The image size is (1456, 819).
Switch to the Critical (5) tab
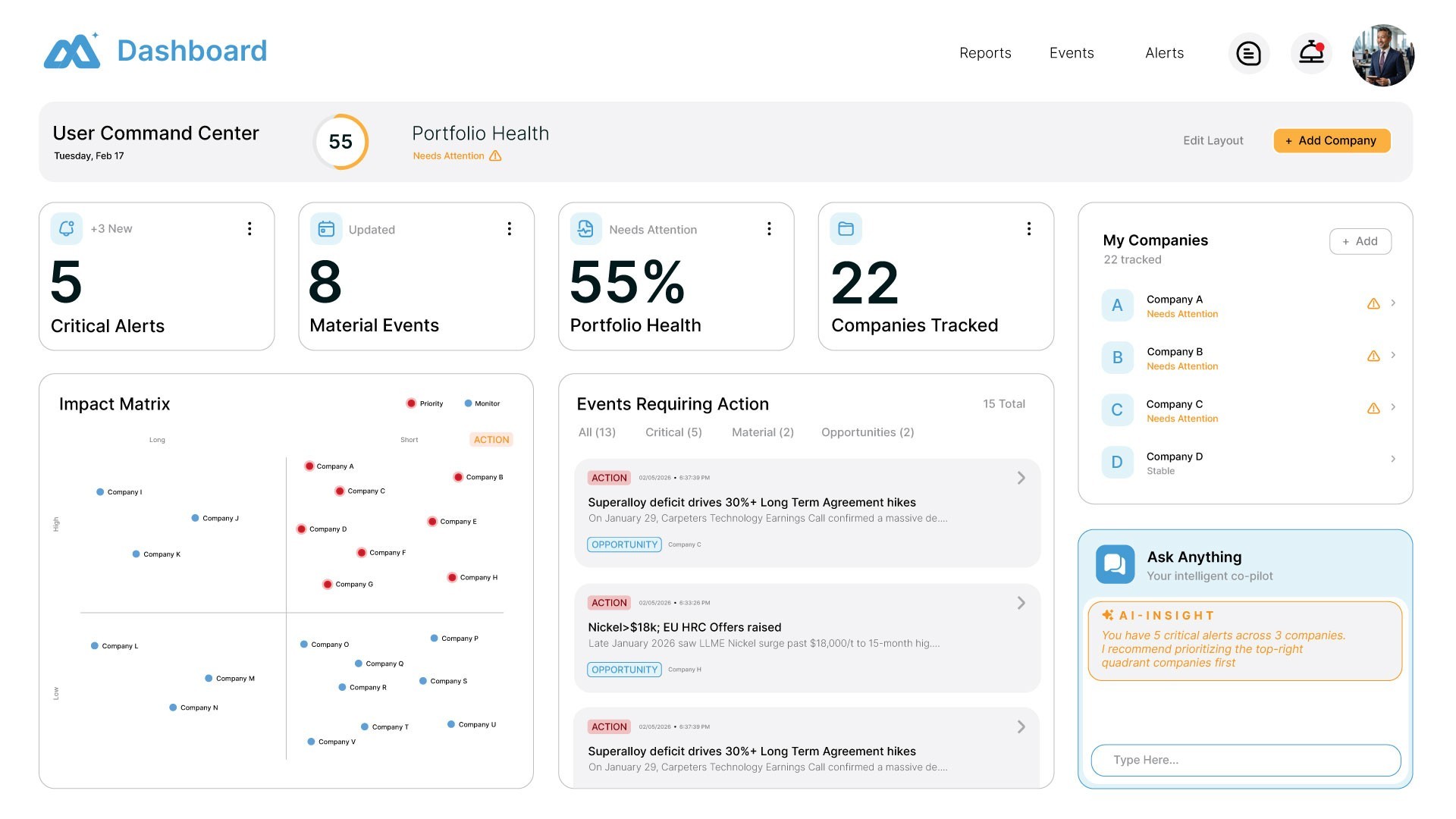tap(673, 431)
